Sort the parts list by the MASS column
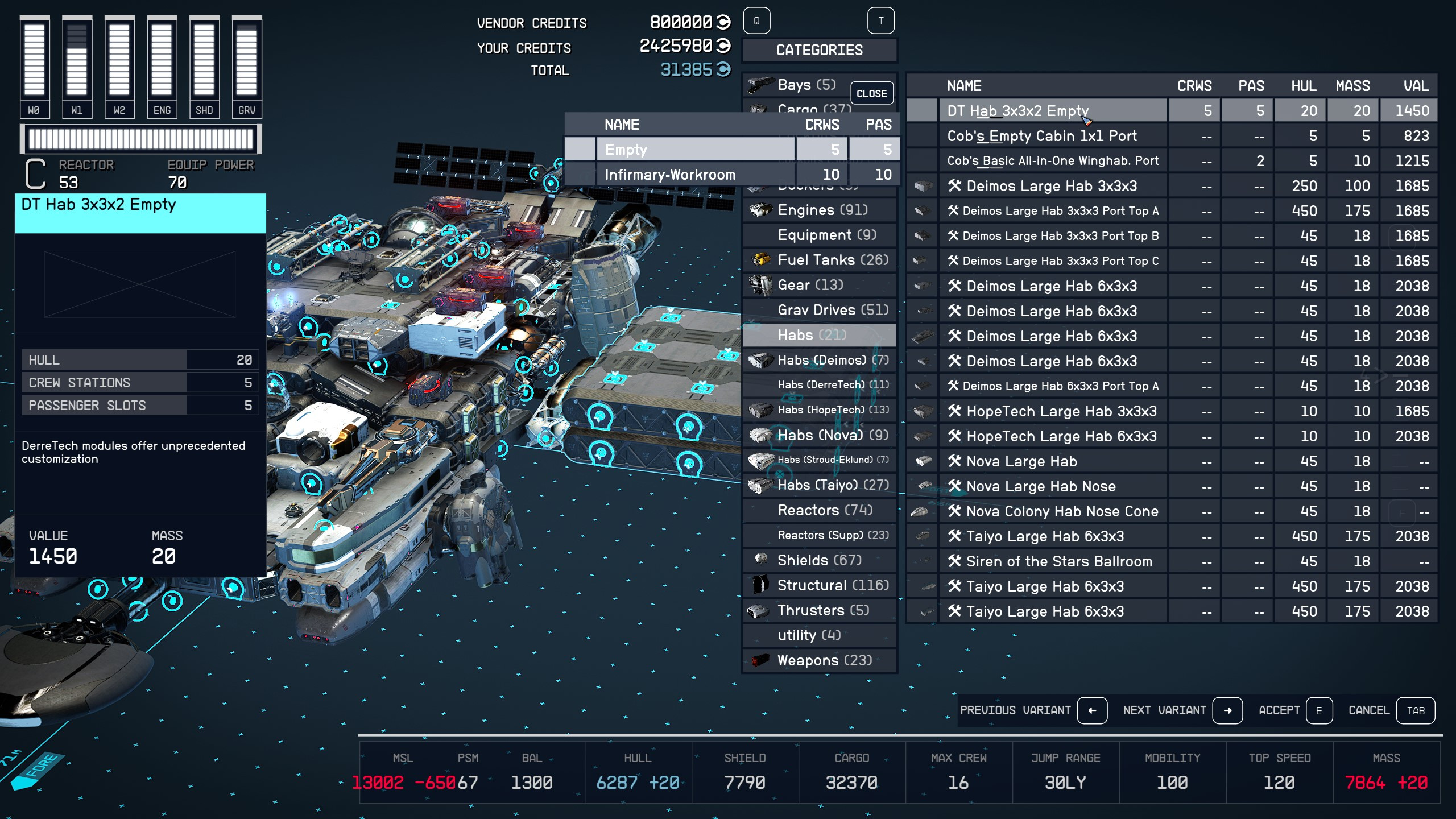The image size is (1456, 819). tap(1352, 86)
